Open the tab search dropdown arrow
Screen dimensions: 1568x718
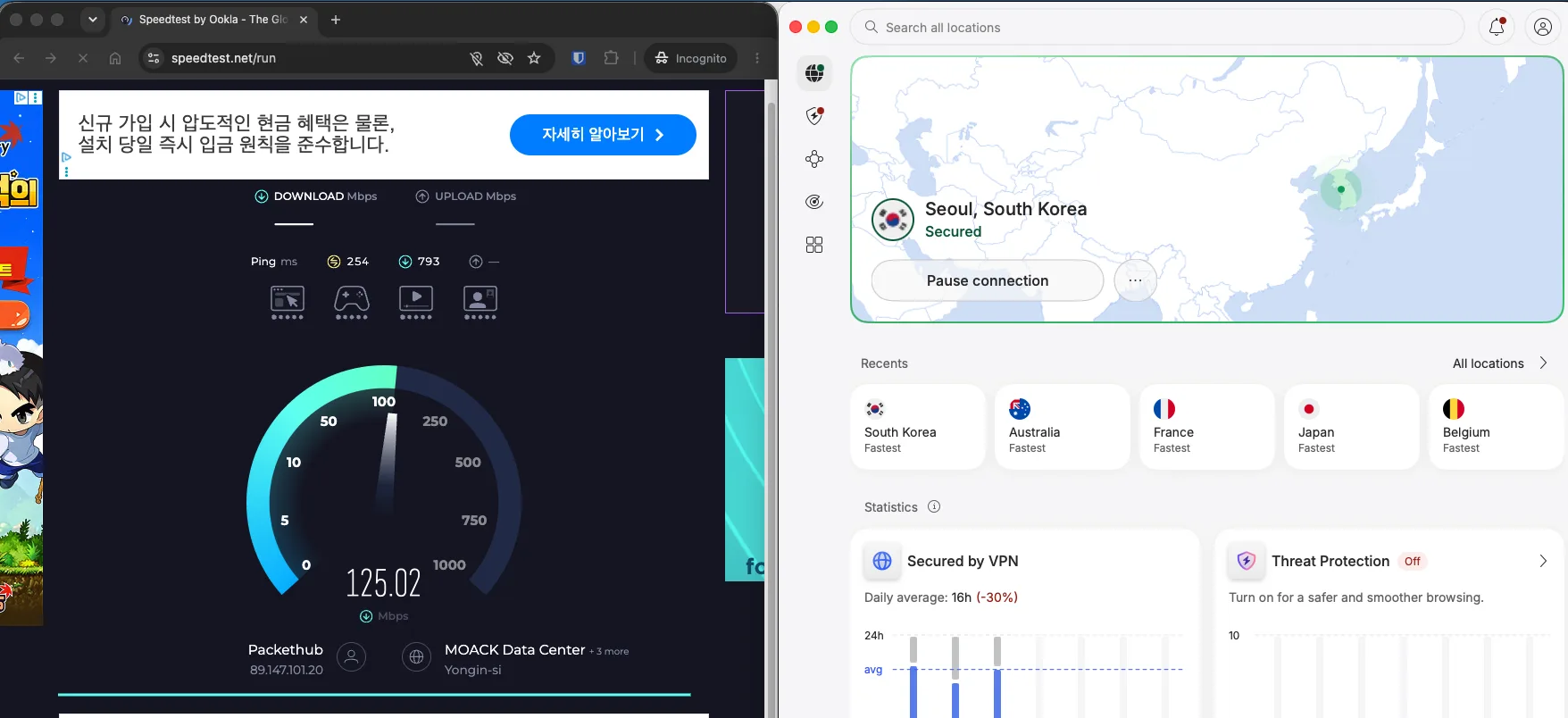[x=92, y=19]
